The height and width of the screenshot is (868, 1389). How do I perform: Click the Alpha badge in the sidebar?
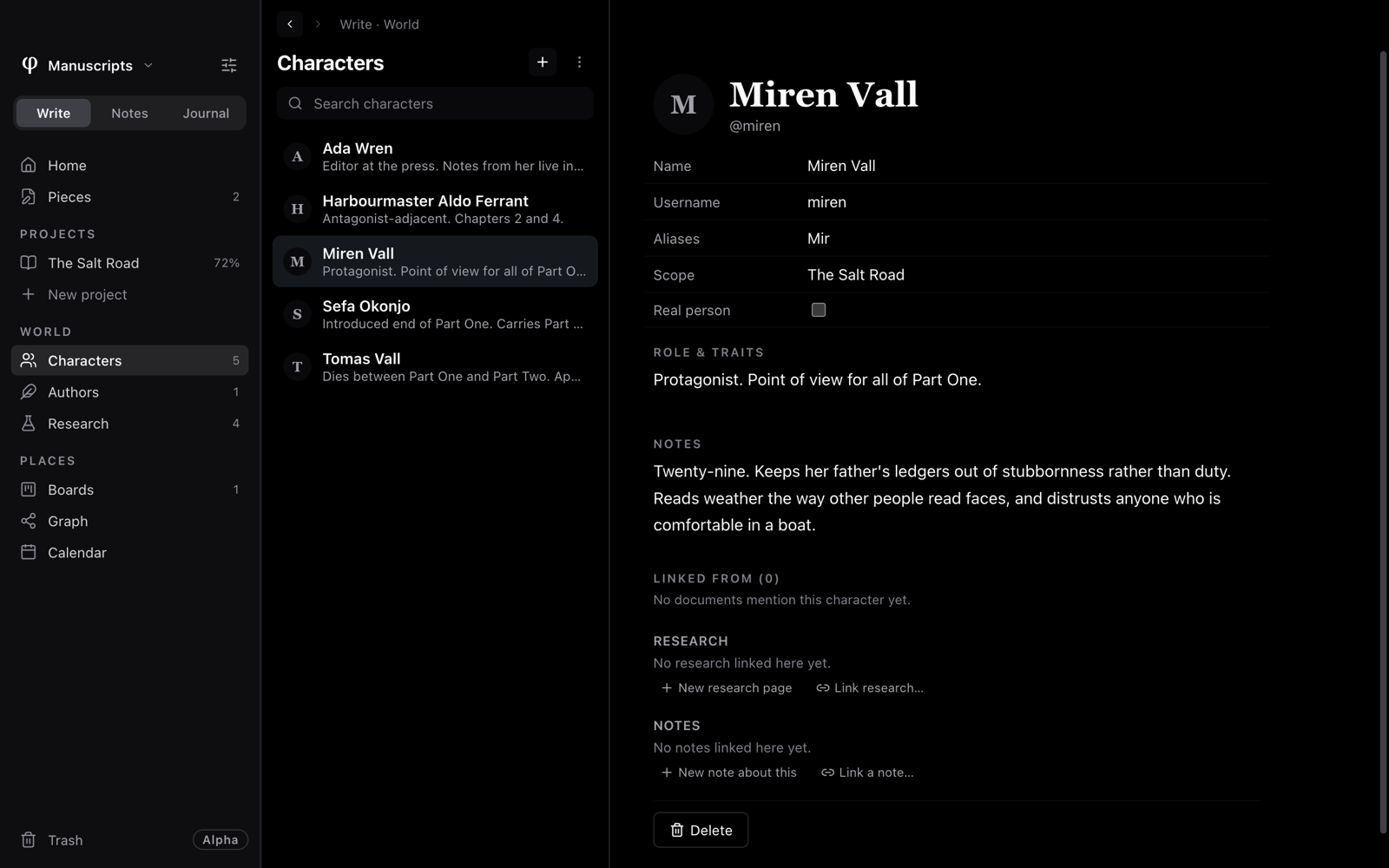pyautogui.click(x=221, y=839)
